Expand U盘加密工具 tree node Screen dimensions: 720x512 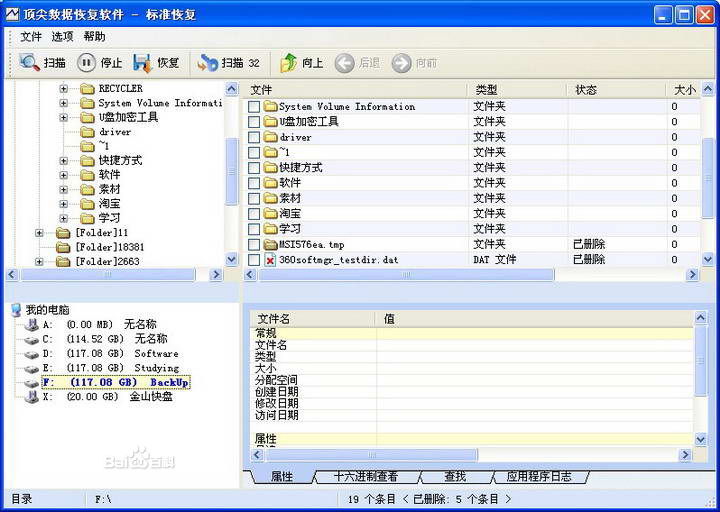click(64, 118)
